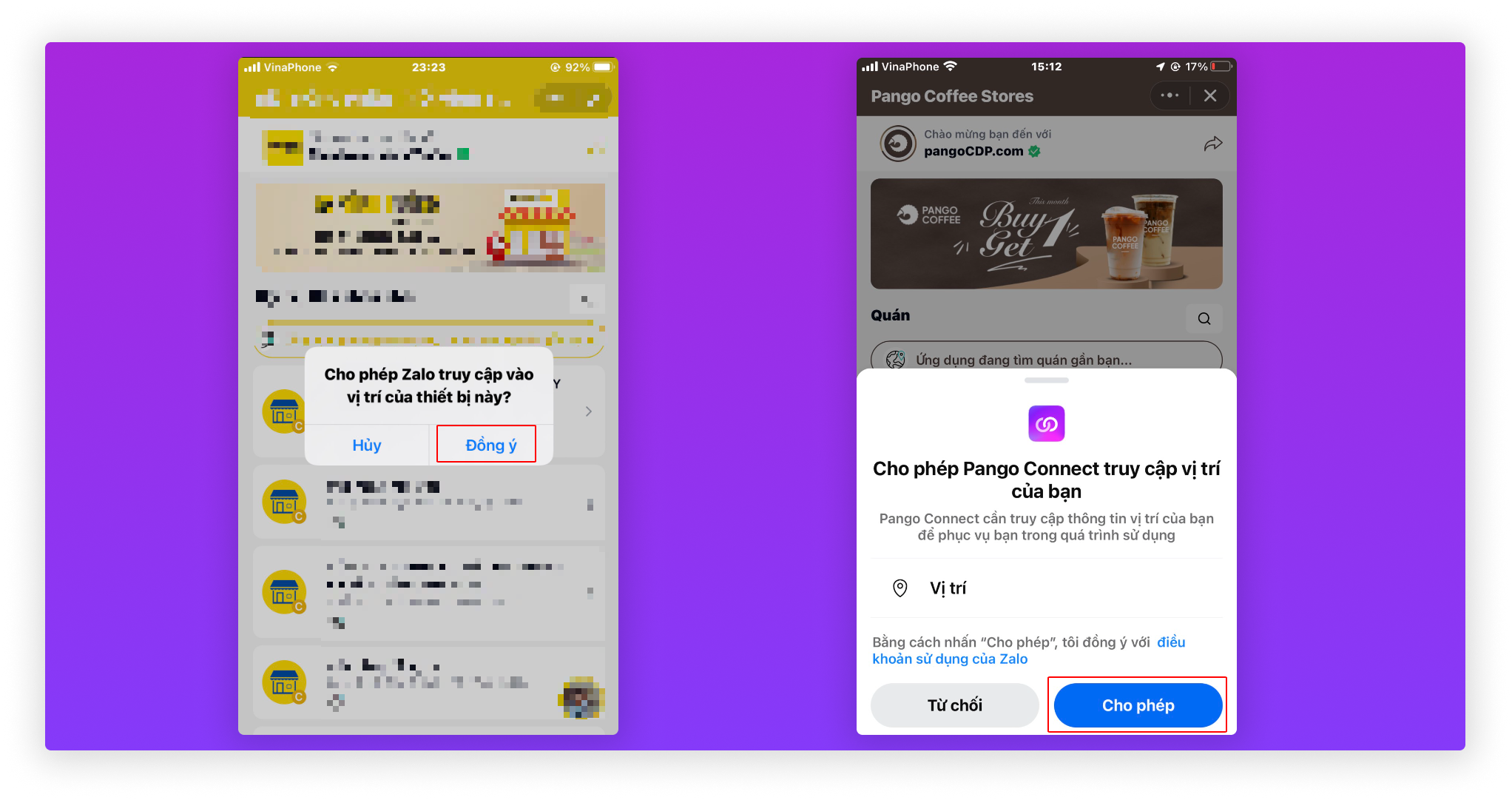Open the three-dots menu in Pango header
Screen dimensions: 1512x800
tap(1170, 95)
